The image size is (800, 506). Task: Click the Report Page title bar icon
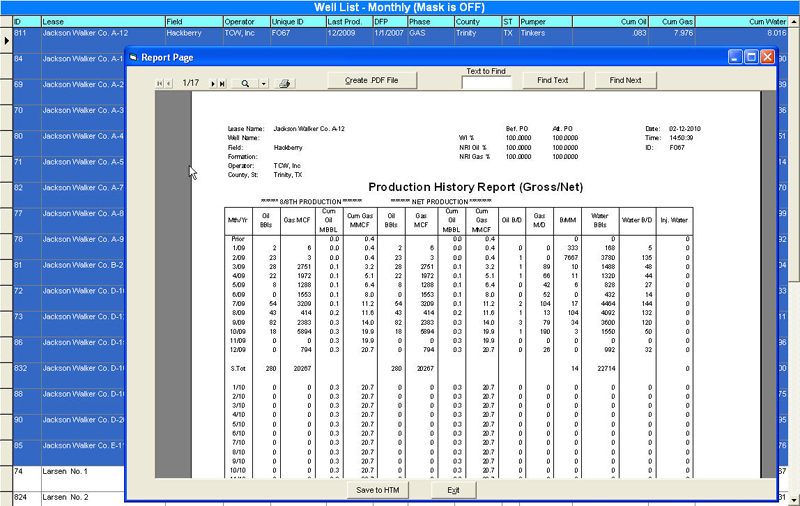133,57
